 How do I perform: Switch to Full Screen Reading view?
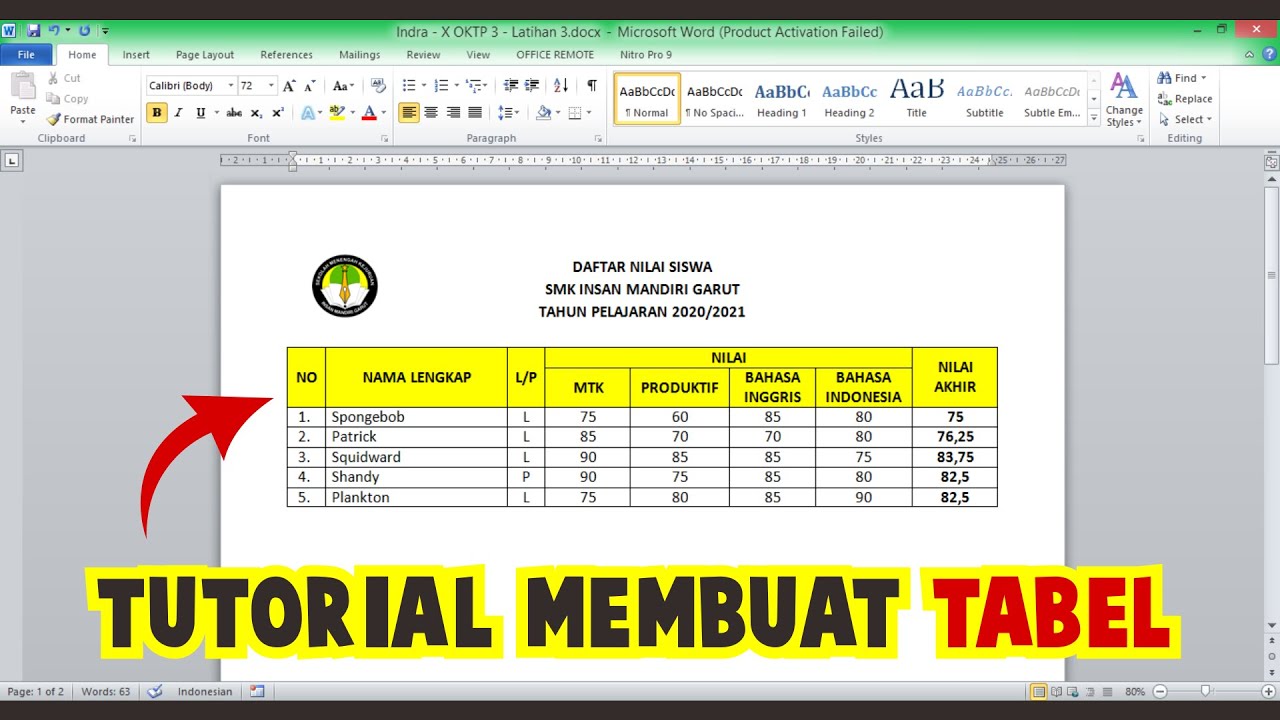coord(1057,691)
